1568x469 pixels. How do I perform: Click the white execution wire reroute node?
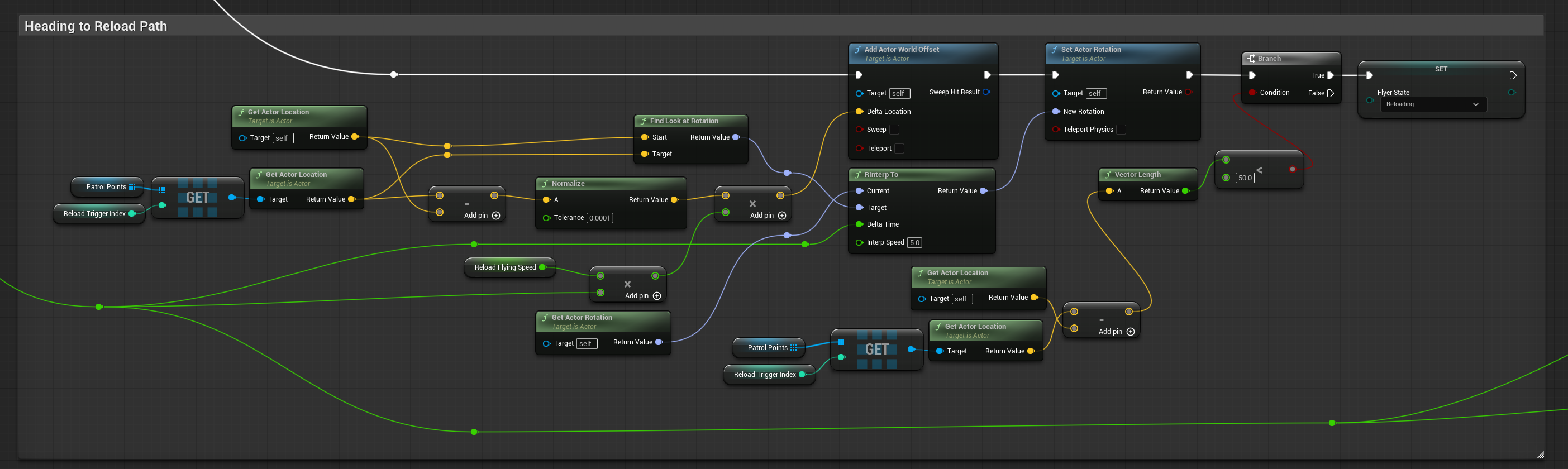[394, 75]
